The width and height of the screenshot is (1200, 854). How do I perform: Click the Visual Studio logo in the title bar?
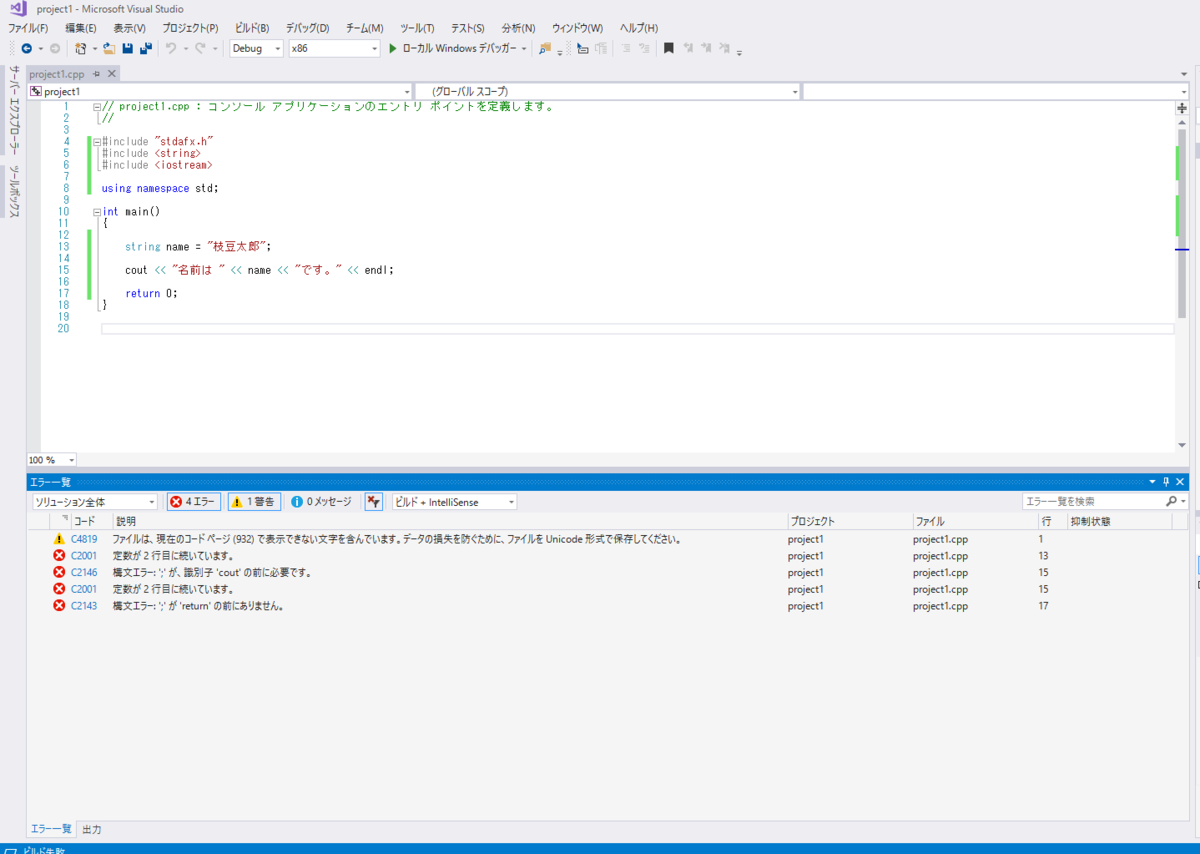[17, 9]
